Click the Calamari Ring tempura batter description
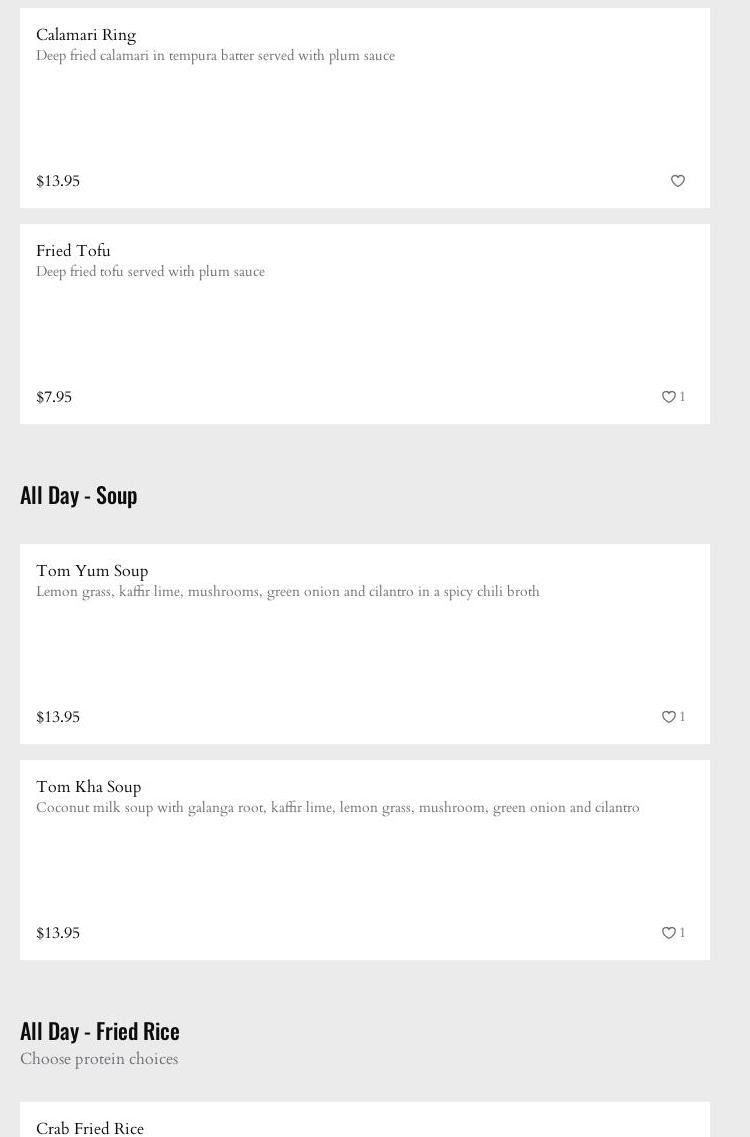The image size is (750, 1137). pos(215,56)
